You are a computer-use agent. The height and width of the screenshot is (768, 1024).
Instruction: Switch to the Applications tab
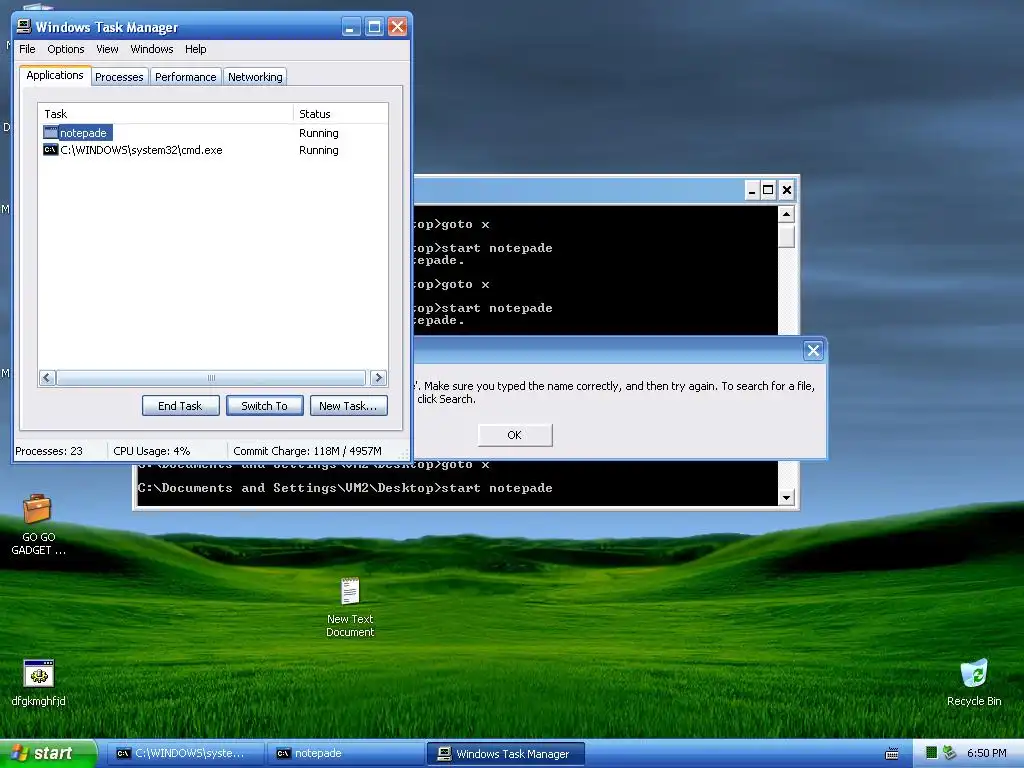(x=55, y=75)
